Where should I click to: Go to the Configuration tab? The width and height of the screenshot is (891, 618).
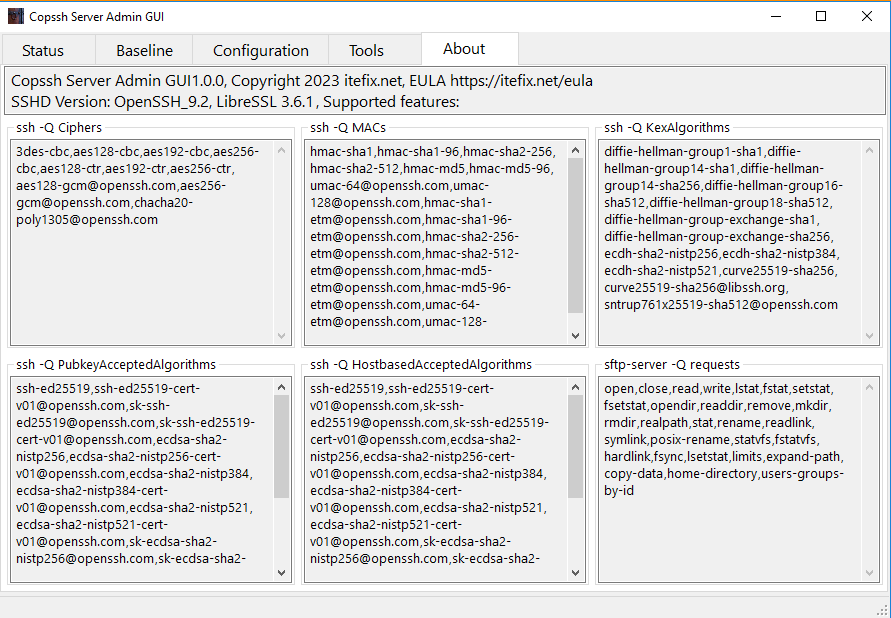pyautogui.click(x=261, y=51)
